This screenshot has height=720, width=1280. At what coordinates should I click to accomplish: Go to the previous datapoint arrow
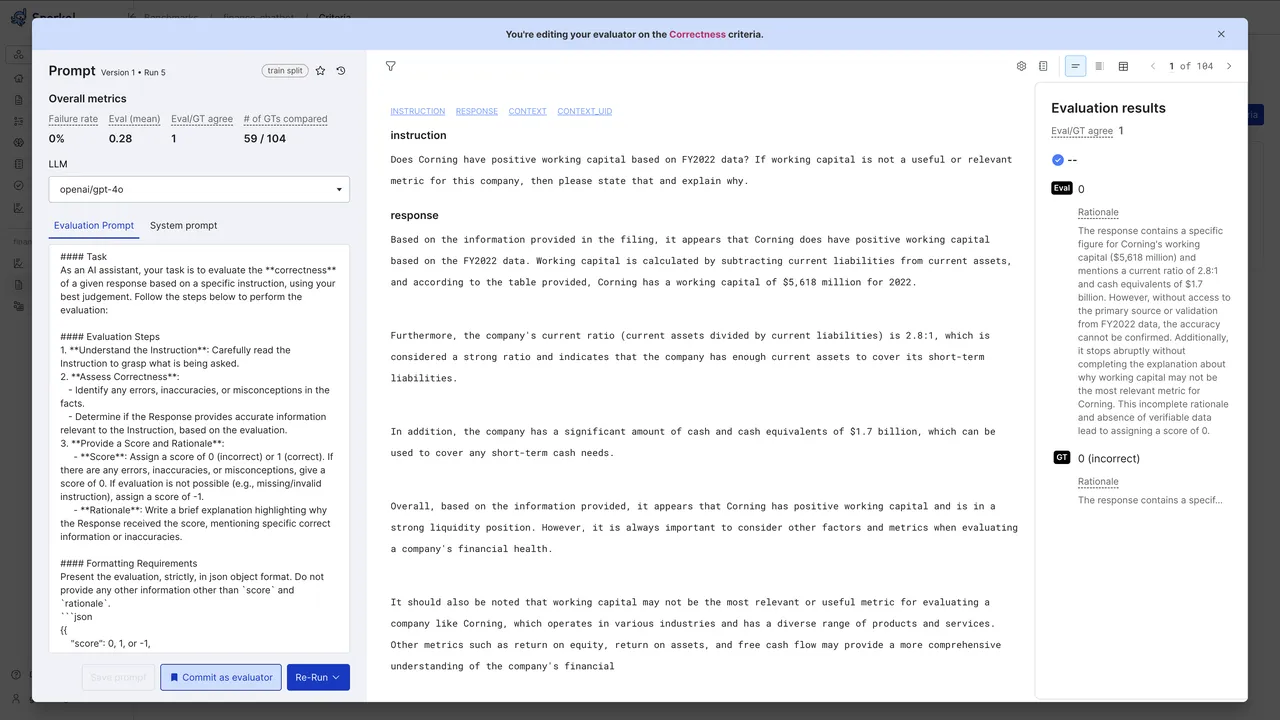[1153, 66]
